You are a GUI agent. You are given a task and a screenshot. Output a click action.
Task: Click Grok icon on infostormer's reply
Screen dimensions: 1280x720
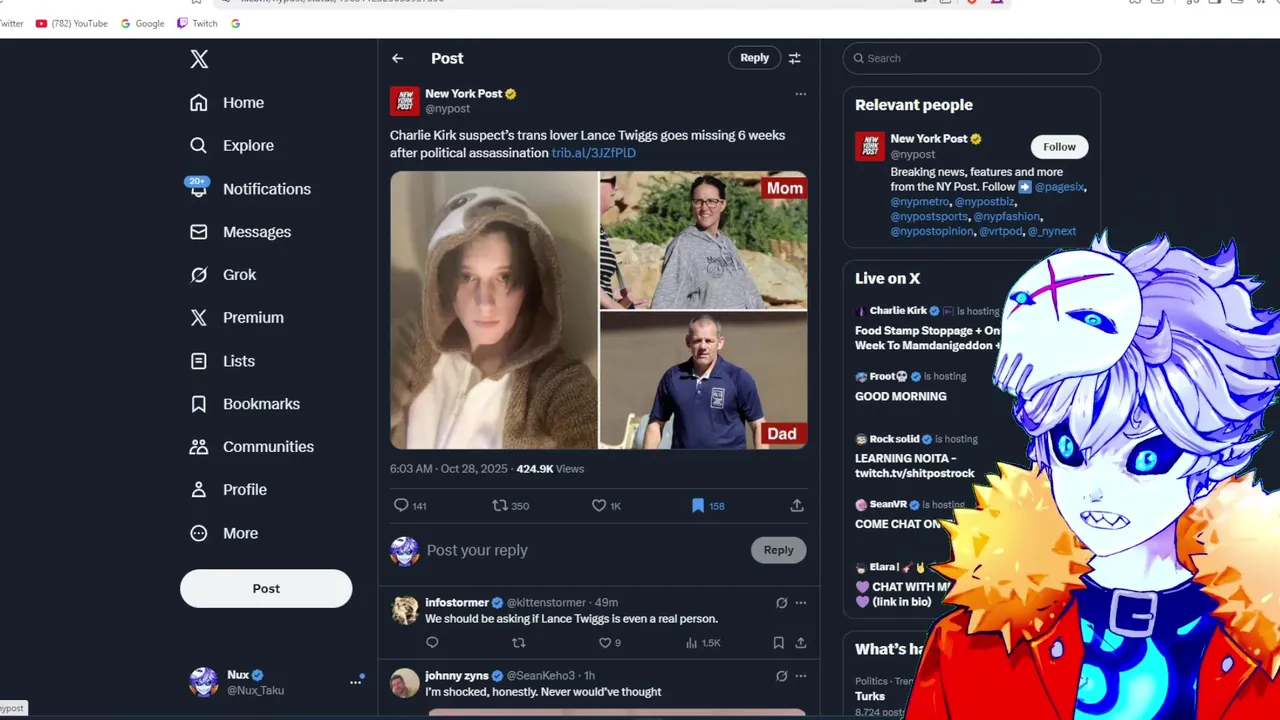[x=782, y=603]
